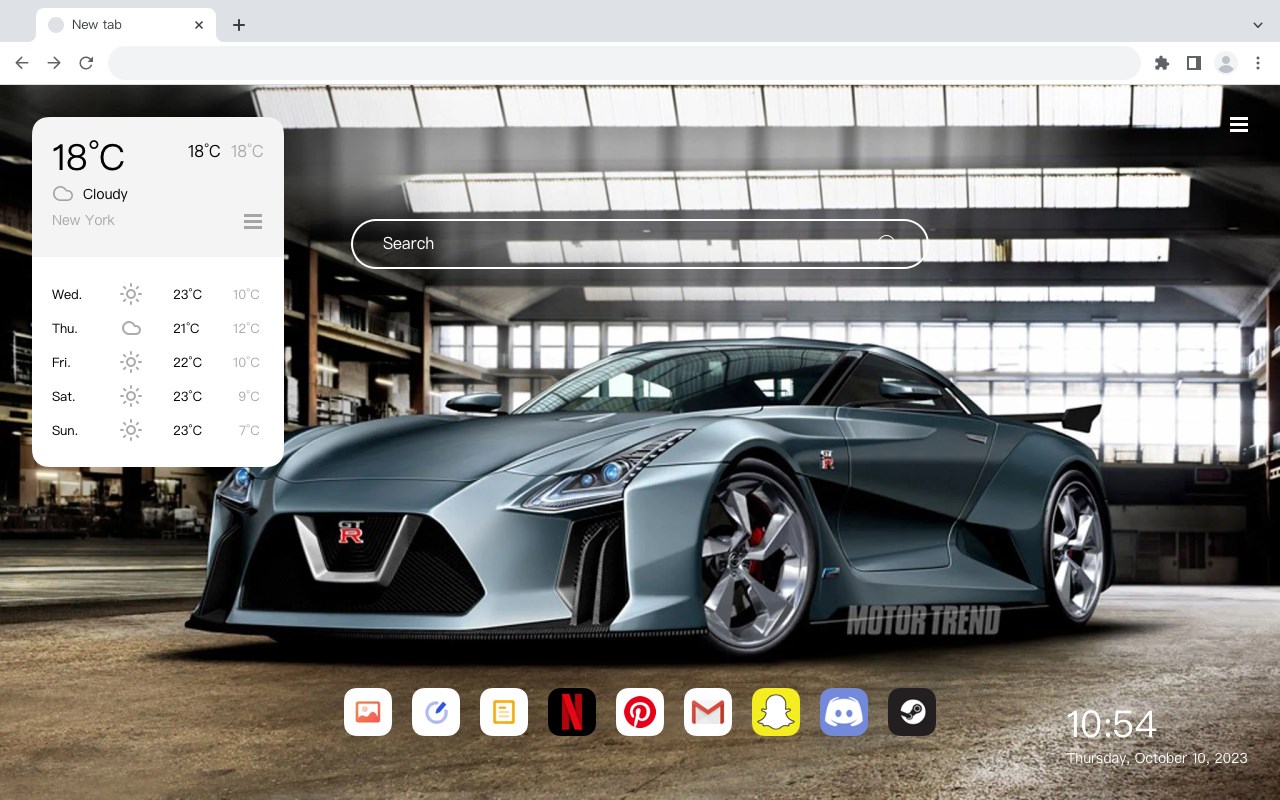The image size is (1280, 800).
Task: Toggle the Chrome side panel
Action: (1193, 63)
